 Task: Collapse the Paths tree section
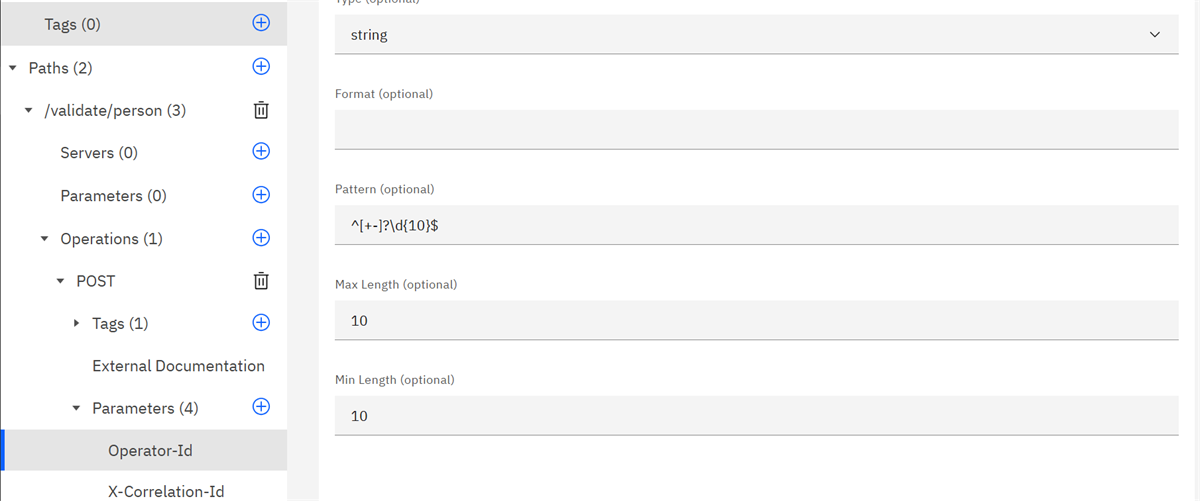coord(13,68)
